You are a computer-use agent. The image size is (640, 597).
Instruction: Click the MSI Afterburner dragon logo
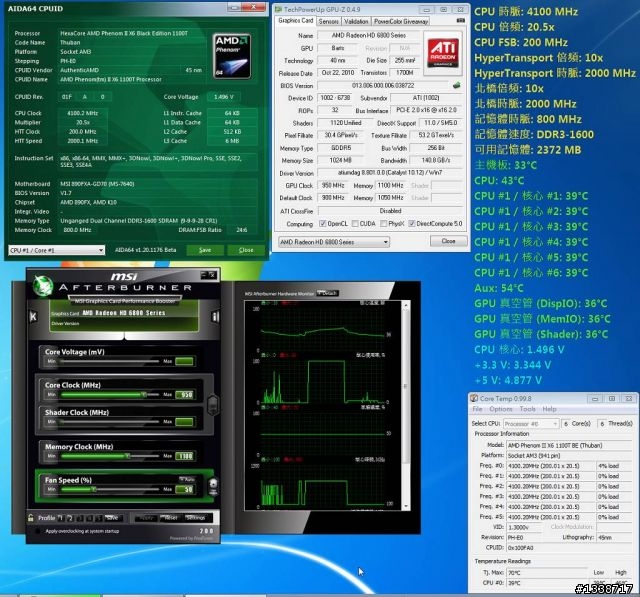(43, 285)
